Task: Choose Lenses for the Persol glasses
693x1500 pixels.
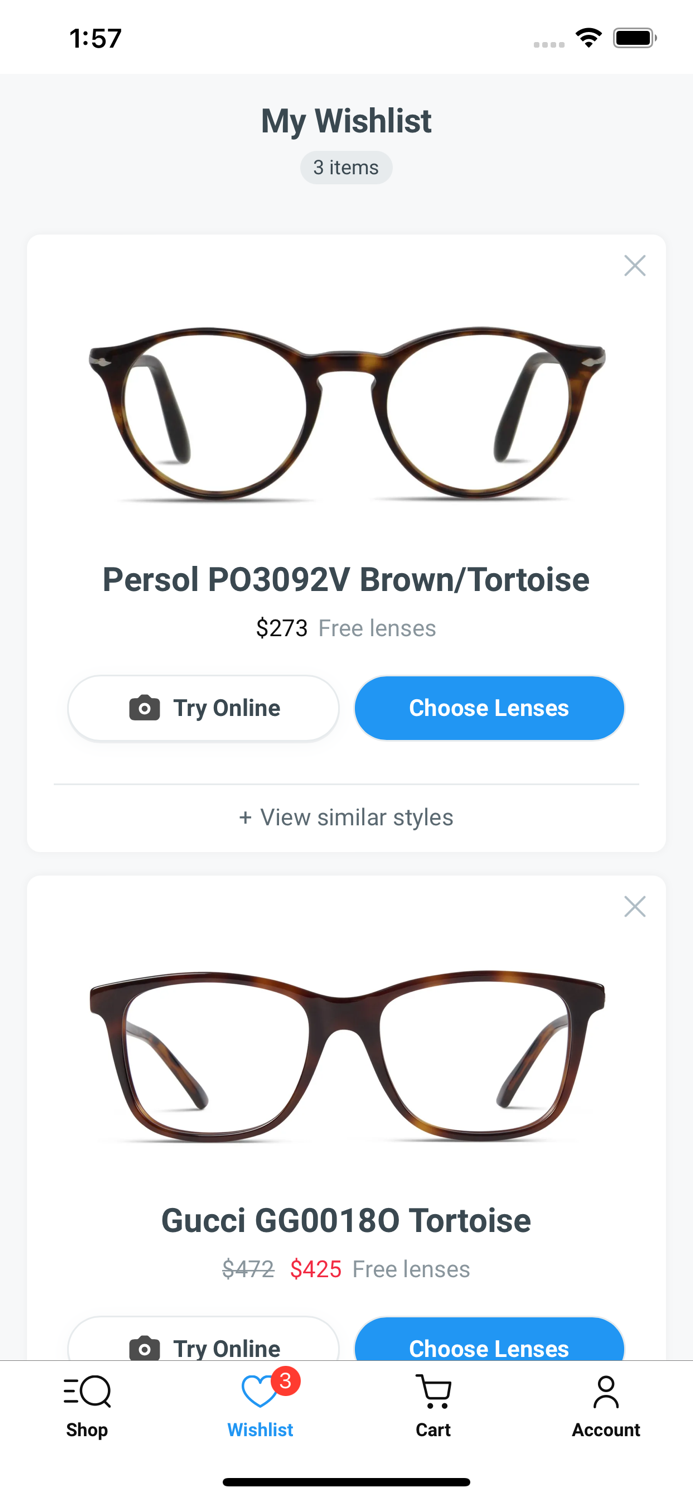Action: tap(489, 708)
